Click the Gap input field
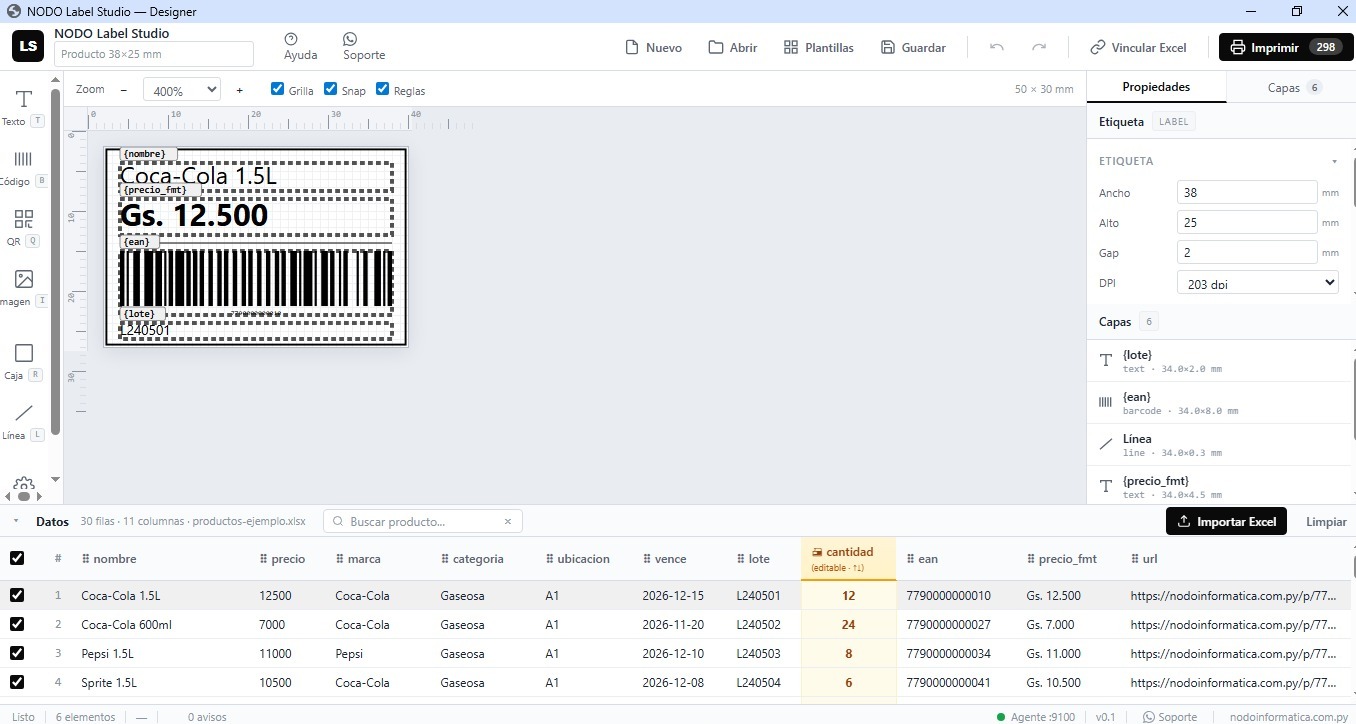This screenshot has width=1356, height=724. click(x=1247, y=252)
